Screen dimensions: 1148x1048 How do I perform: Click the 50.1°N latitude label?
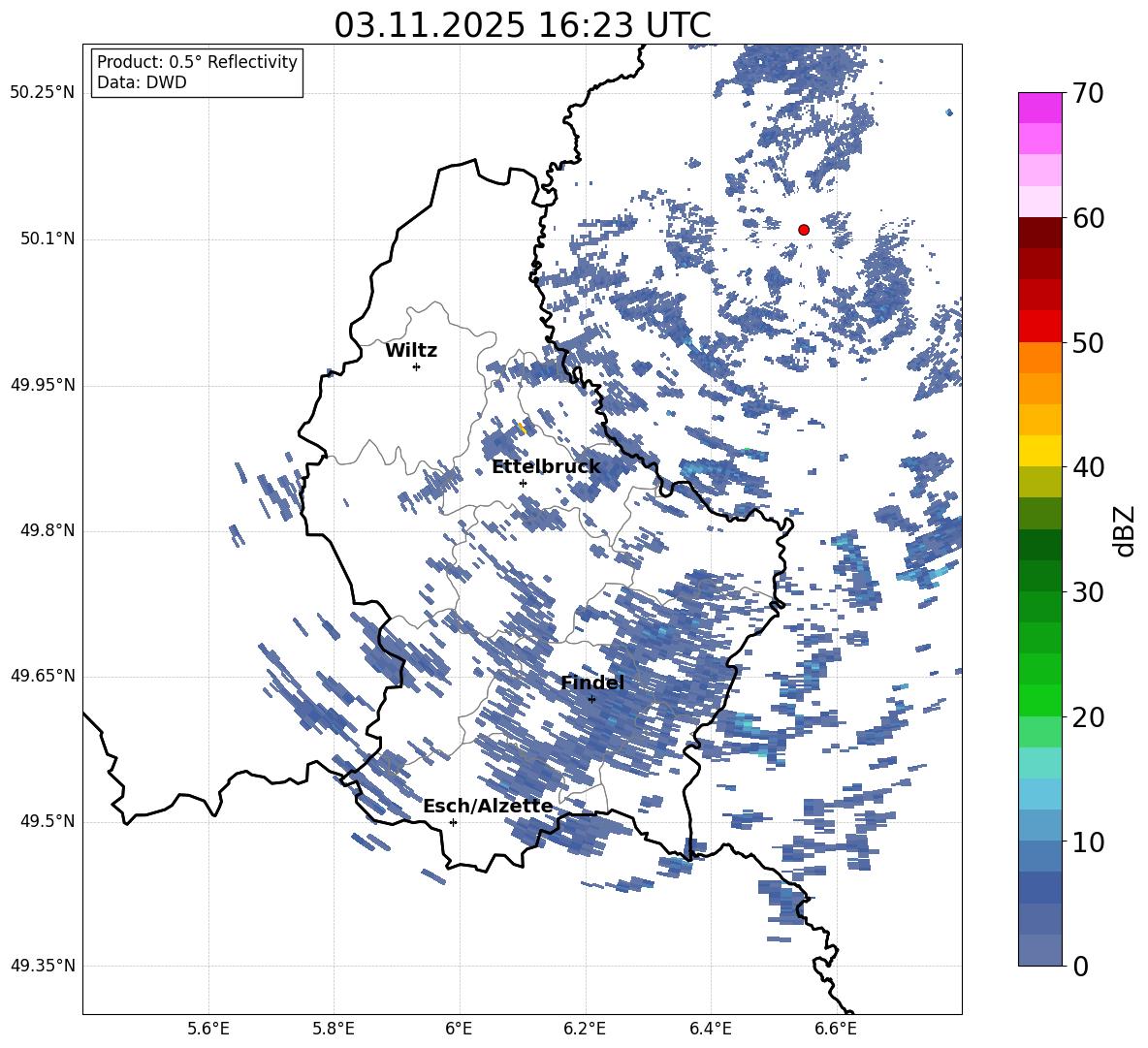[47, 239]
